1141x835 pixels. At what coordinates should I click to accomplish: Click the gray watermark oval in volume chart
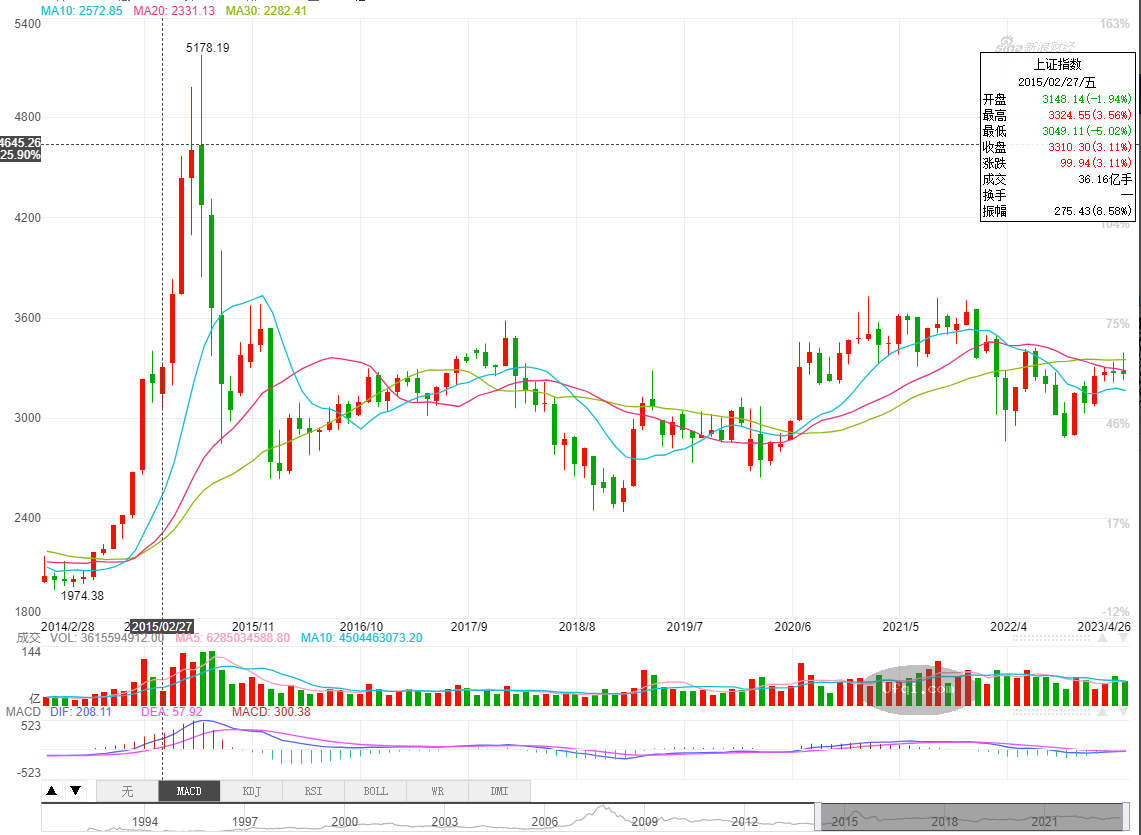pyautogui.click(x=920, y=688)
